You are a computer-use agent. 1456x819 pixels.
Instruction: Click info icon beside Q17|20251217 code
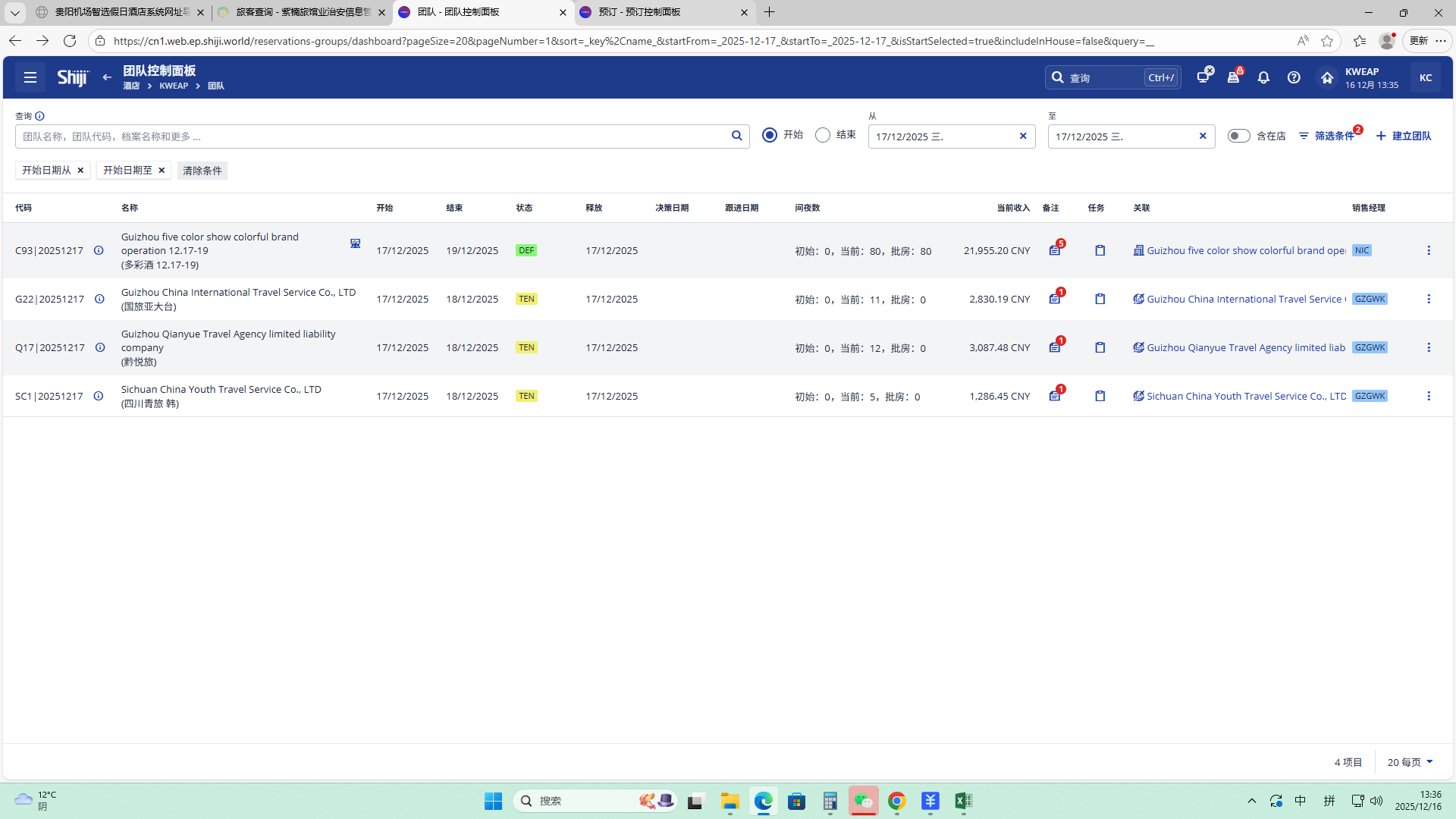[100, 347]
